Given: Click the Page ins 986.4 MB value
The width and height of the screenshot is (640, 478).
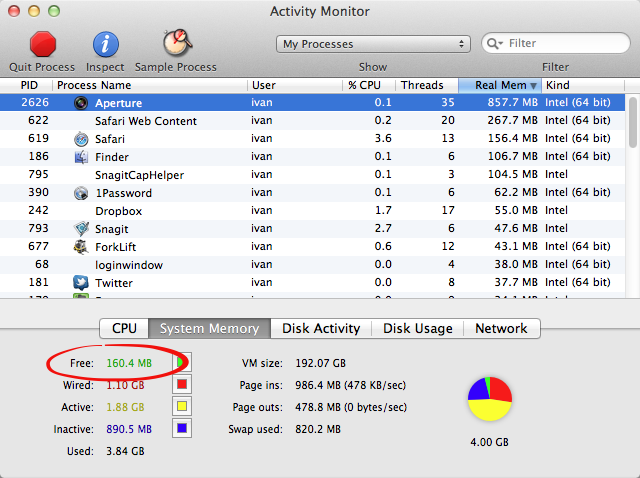Looking at the screenshot, I should click(350, 385).
